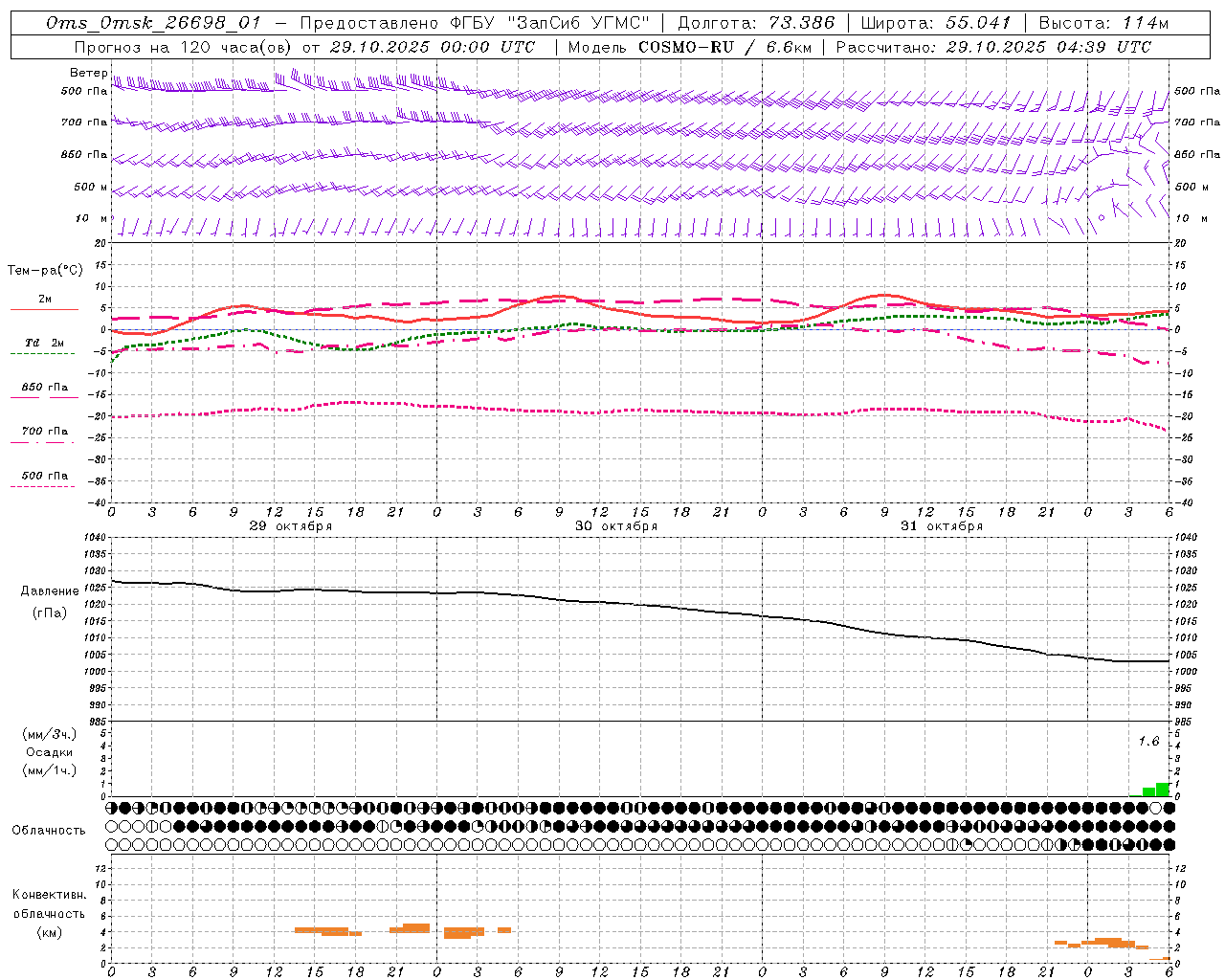1225x980 pixels.
Task: Click 'Прогноз на 120 часа(ов)' forecast header text
Action: coord(184,47)
